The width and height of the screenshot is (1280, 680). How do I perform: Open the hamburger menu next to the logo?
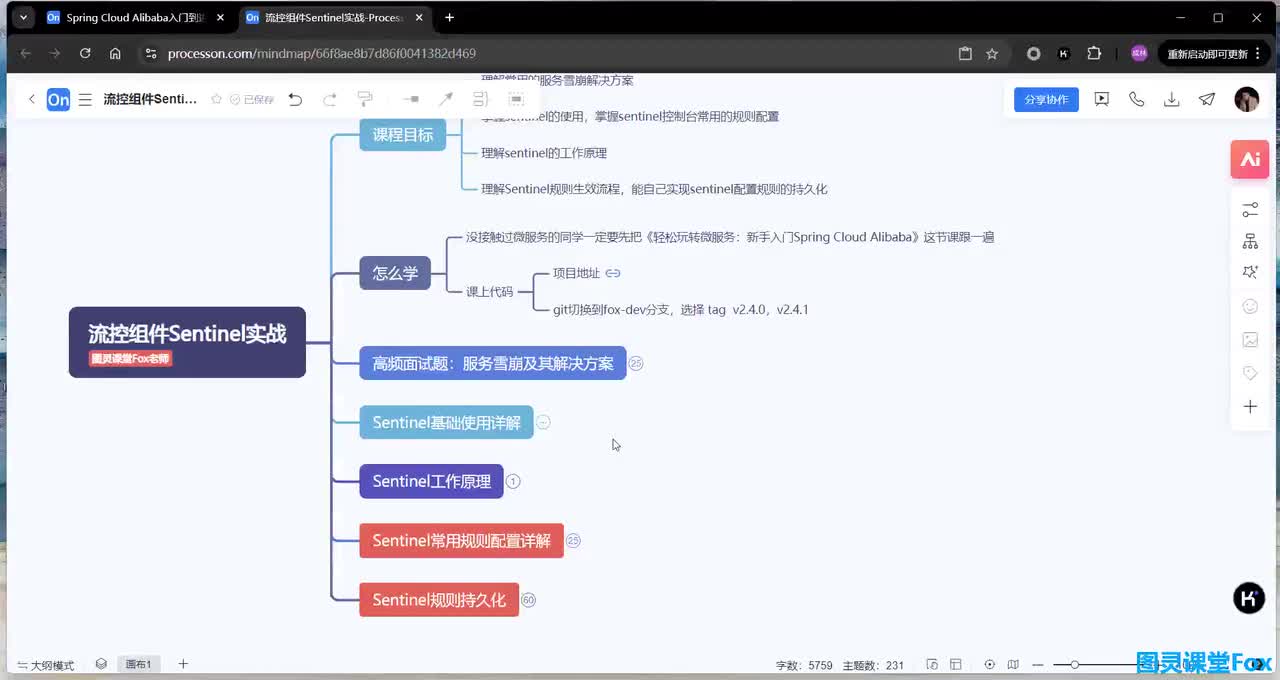(x=85, y=99)
